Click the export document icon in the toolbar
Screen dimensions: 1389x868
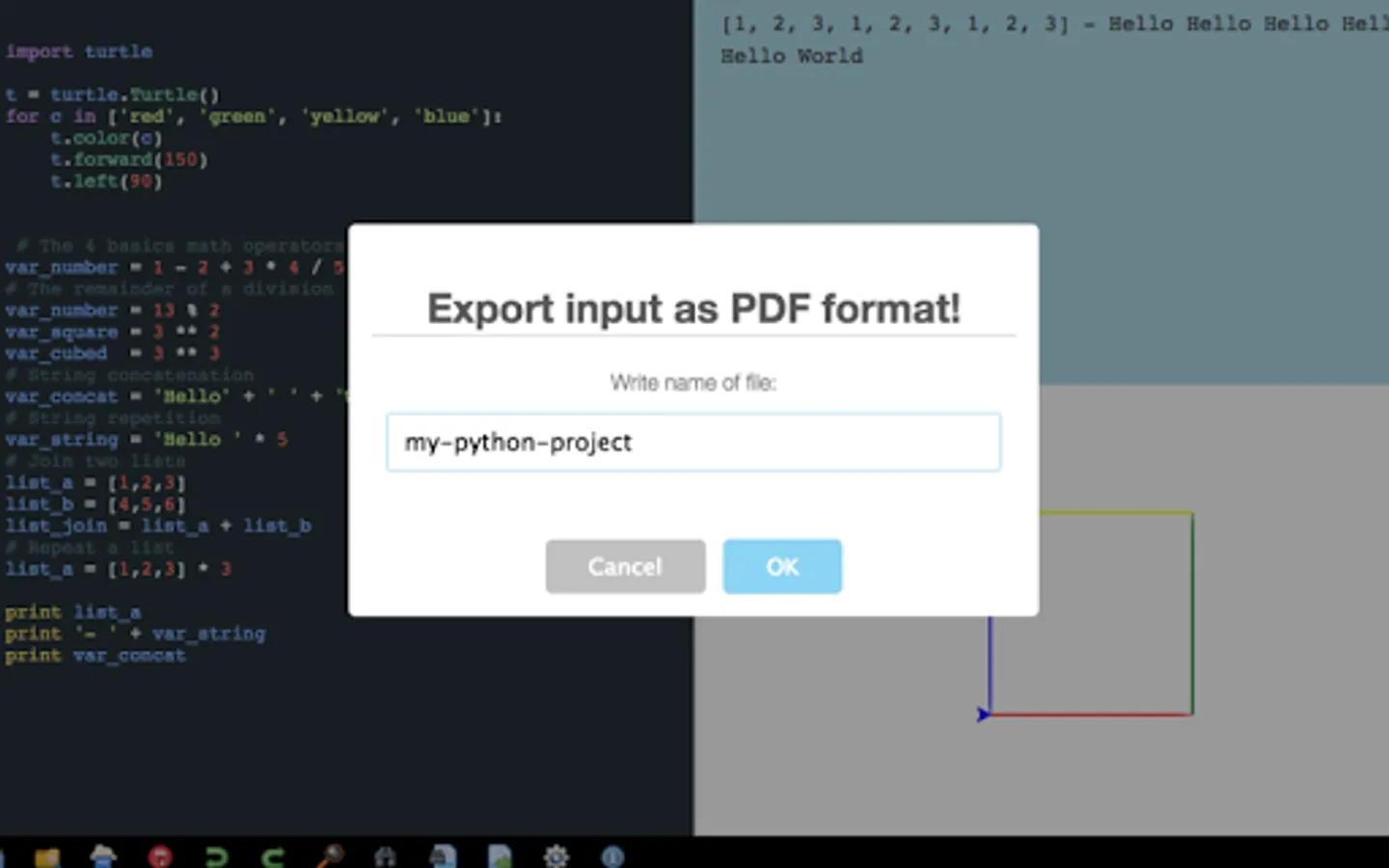(443, 855)
